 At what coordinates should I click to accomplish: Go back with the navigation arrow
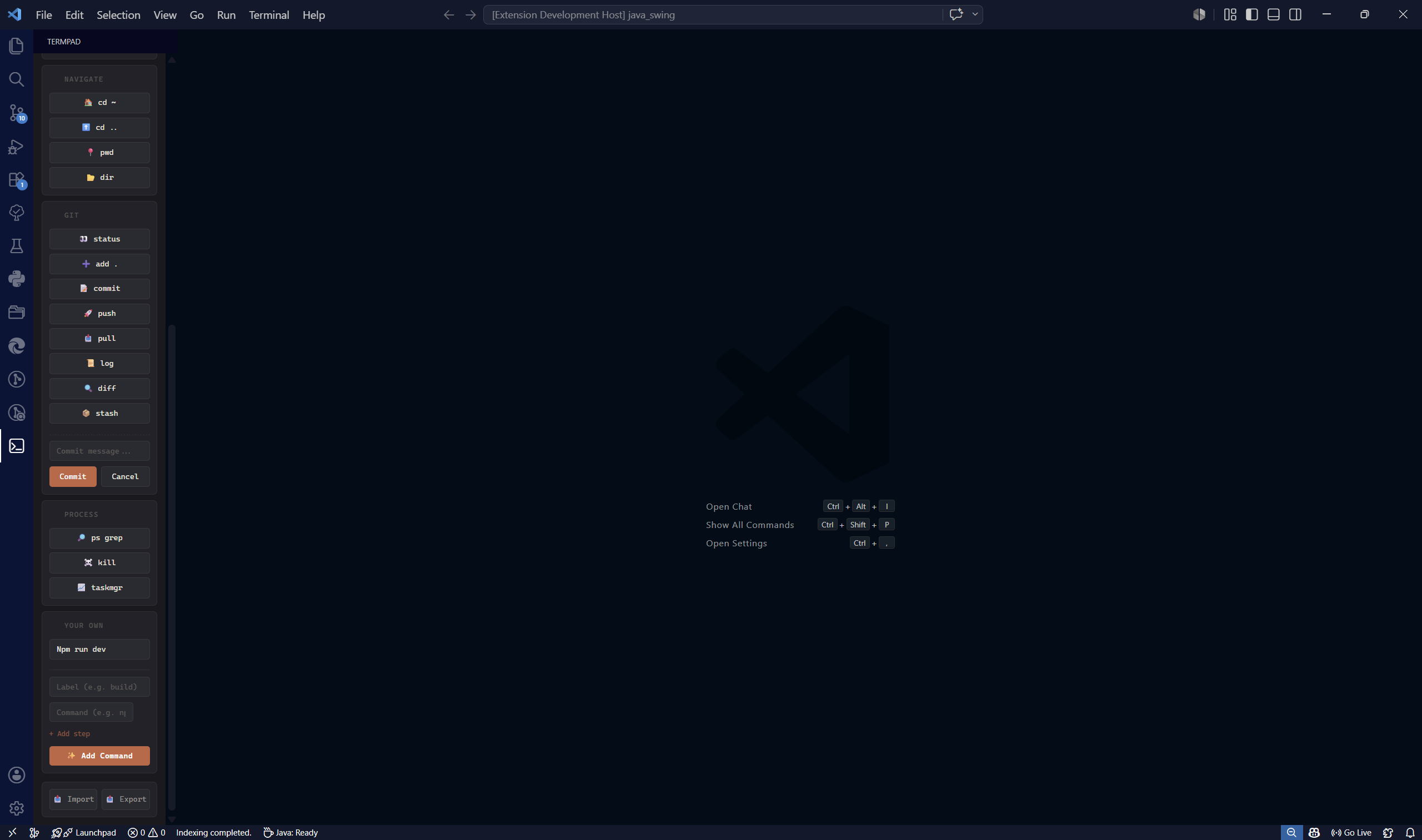coord(448,15)
